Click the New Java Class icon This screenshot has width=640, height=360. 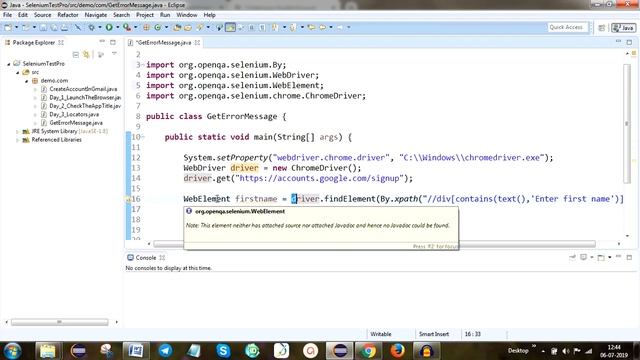click(x=158, y=27)
